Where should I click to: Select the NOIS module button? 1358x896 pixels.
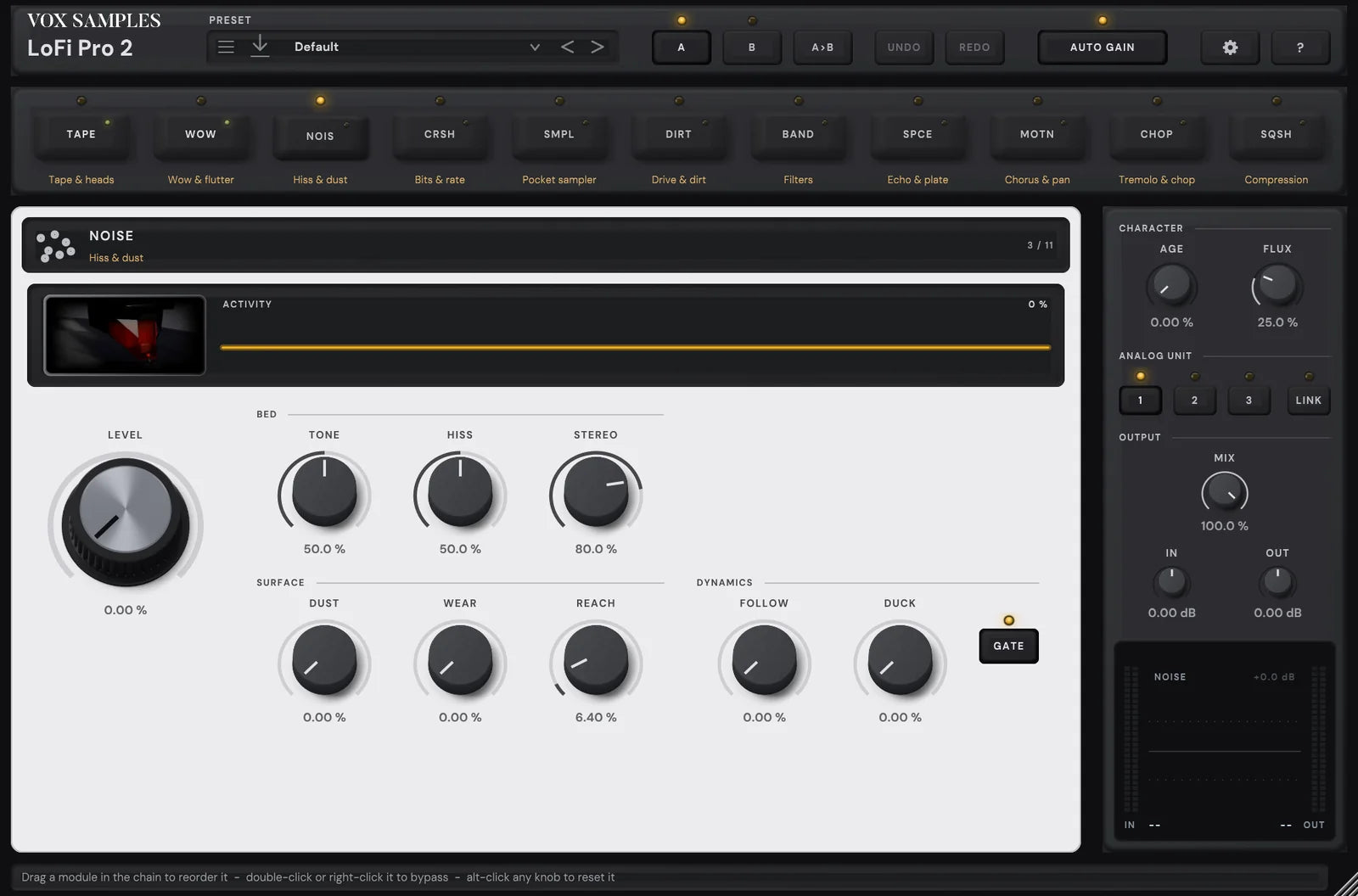click(320, 137)
